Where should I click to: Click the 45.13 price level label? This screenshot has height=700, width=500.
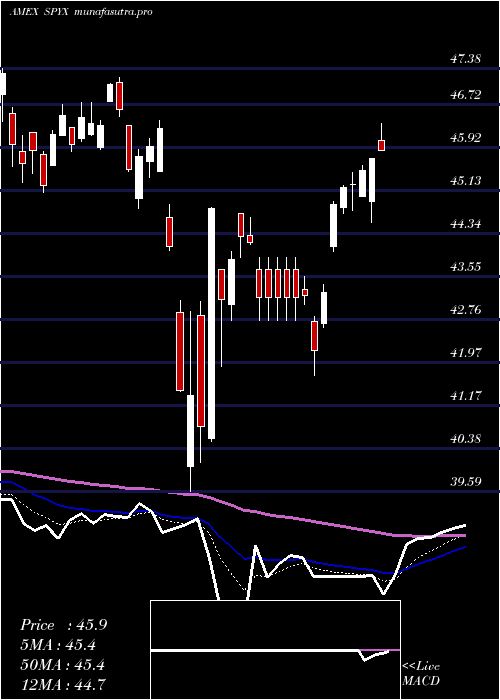point(466,180)
